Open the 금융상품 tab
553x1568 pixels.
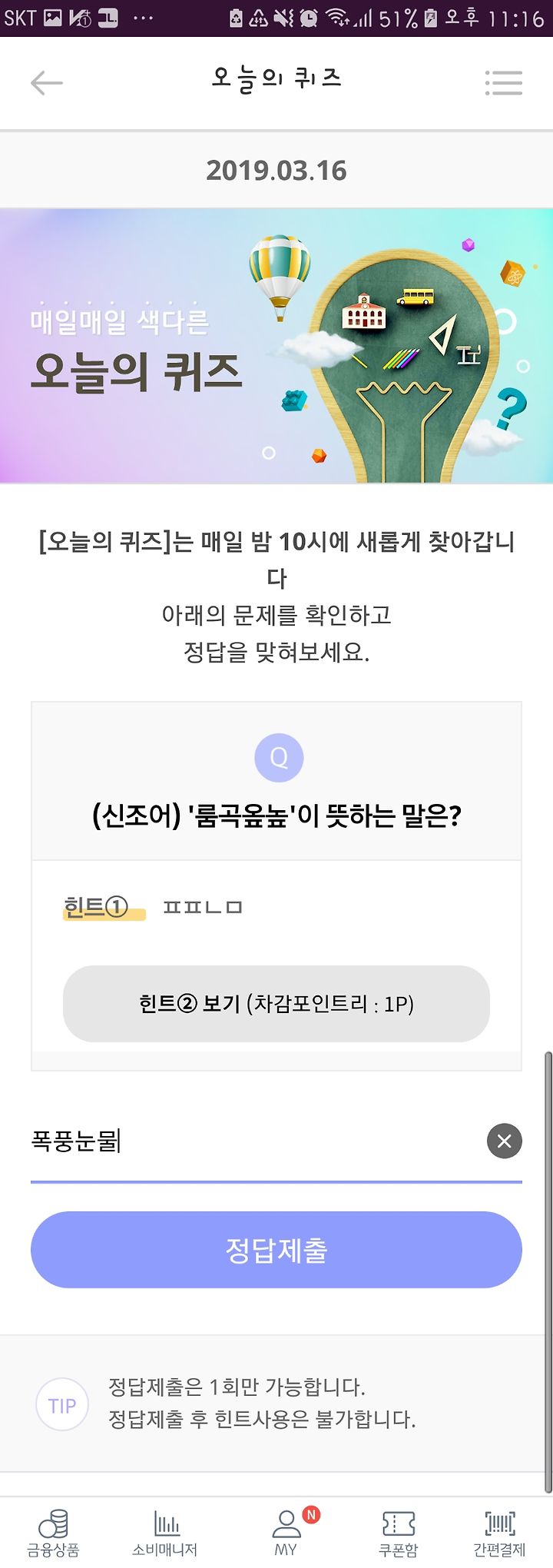pos(54,1532)
